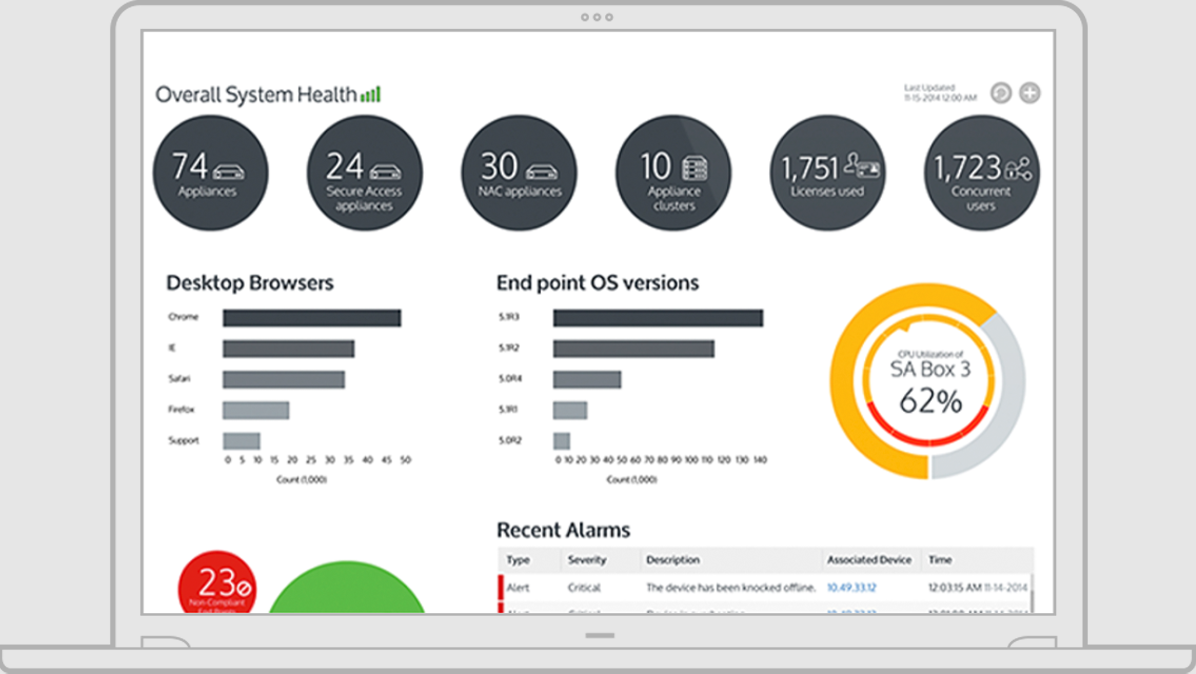Click the green signal bars health icon
This screenshot has width=1196, height=674.
(x=371, y=95)
